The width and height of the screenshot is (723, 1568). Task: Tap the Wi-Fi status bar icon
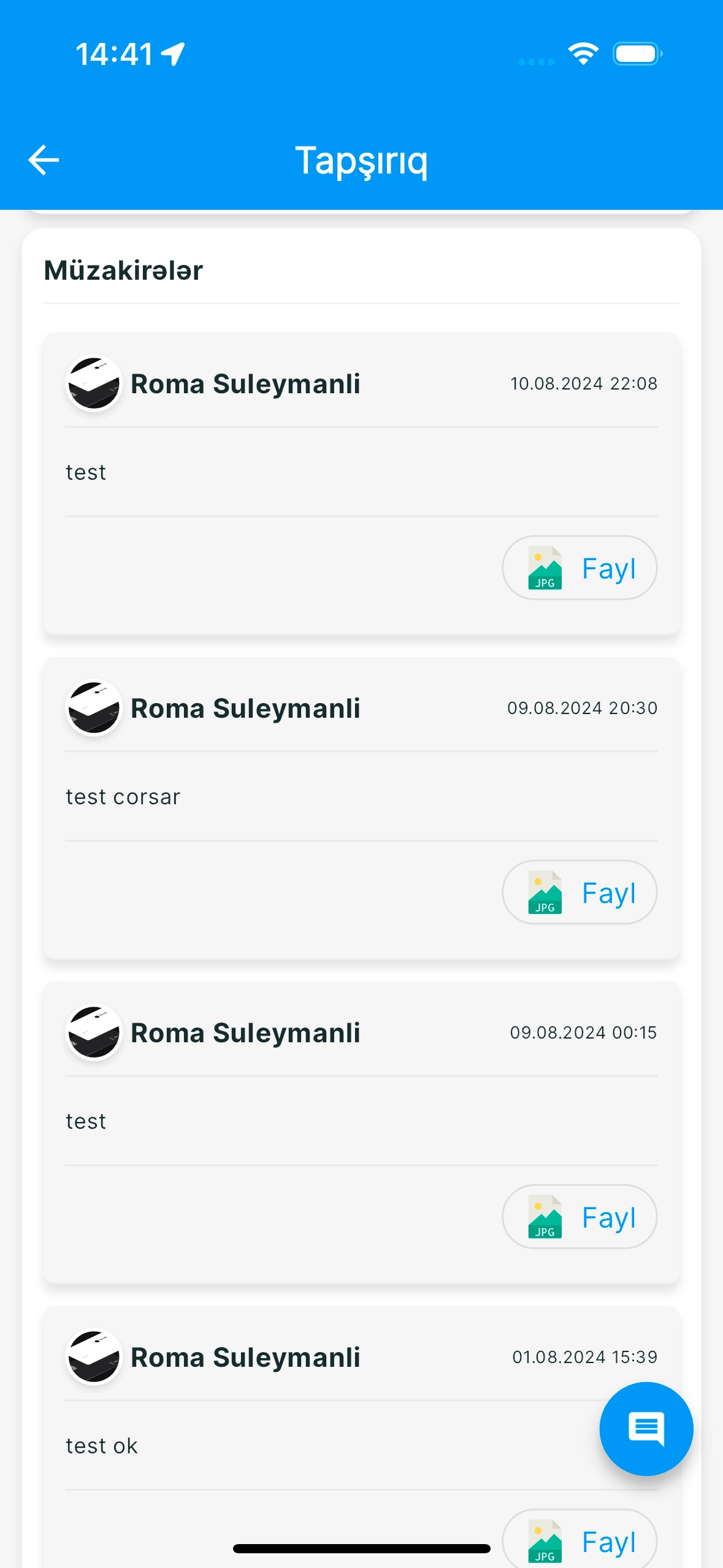tap(583, 54)
